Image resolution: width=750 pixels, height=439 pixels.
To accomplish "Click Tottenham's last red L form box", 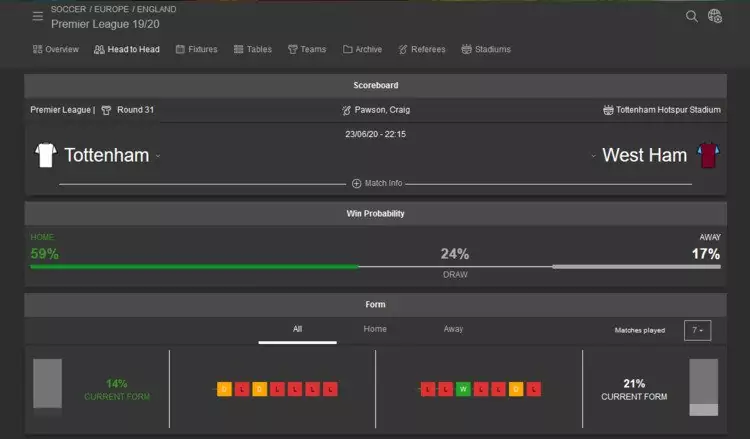I will point(330,389).
